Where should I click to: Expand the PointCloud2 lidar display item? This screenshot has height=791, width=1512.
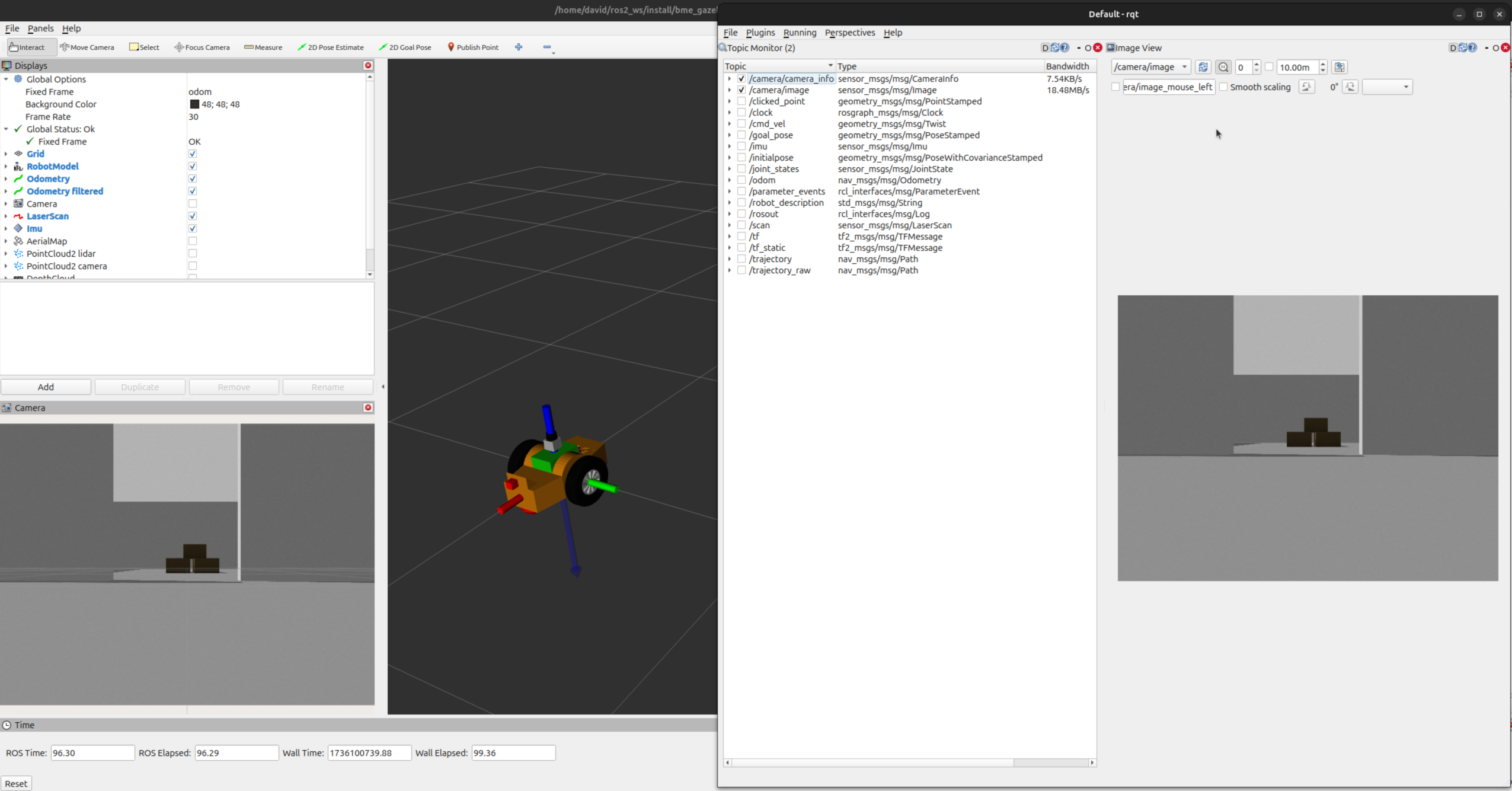[x=6, y=254]
